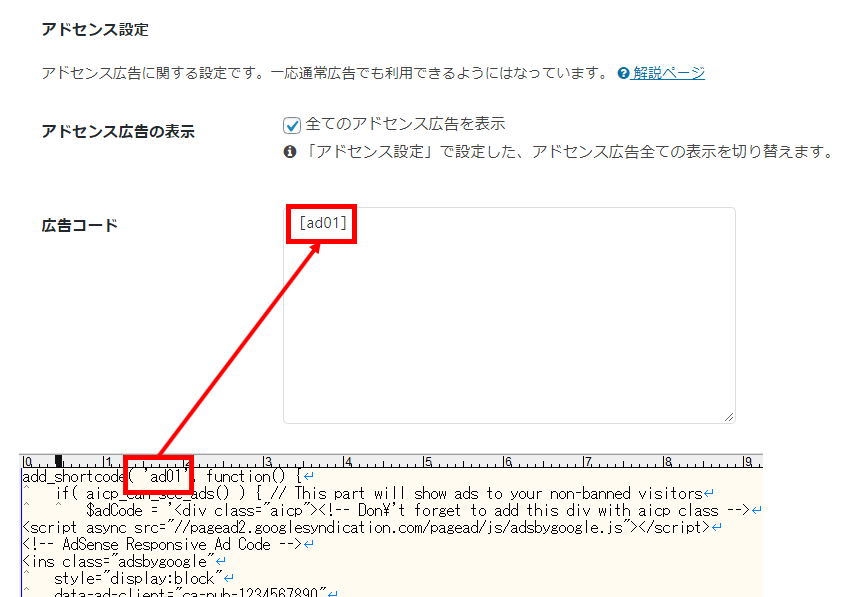Open the 解説ページ help link
Viewport: 855px width, 597px height.
[669, 73]
